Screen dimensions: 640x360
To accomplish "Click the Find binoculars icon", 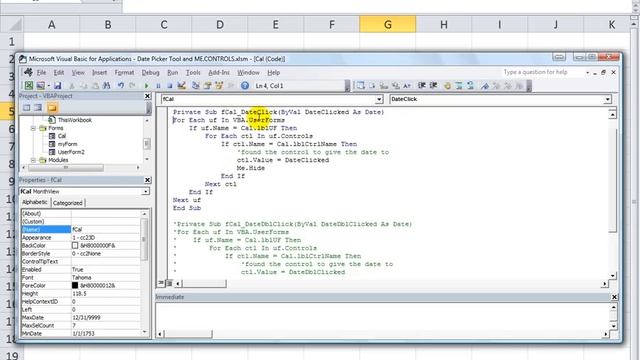I will pos(107,85).
